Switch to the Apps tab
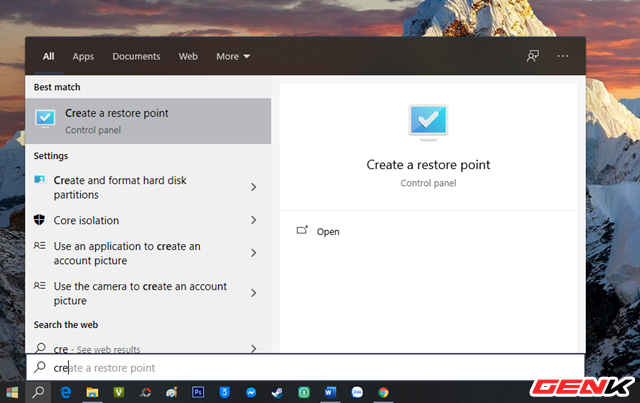The width and height of the screenshot is (640, 403). (x=83, y=56)
